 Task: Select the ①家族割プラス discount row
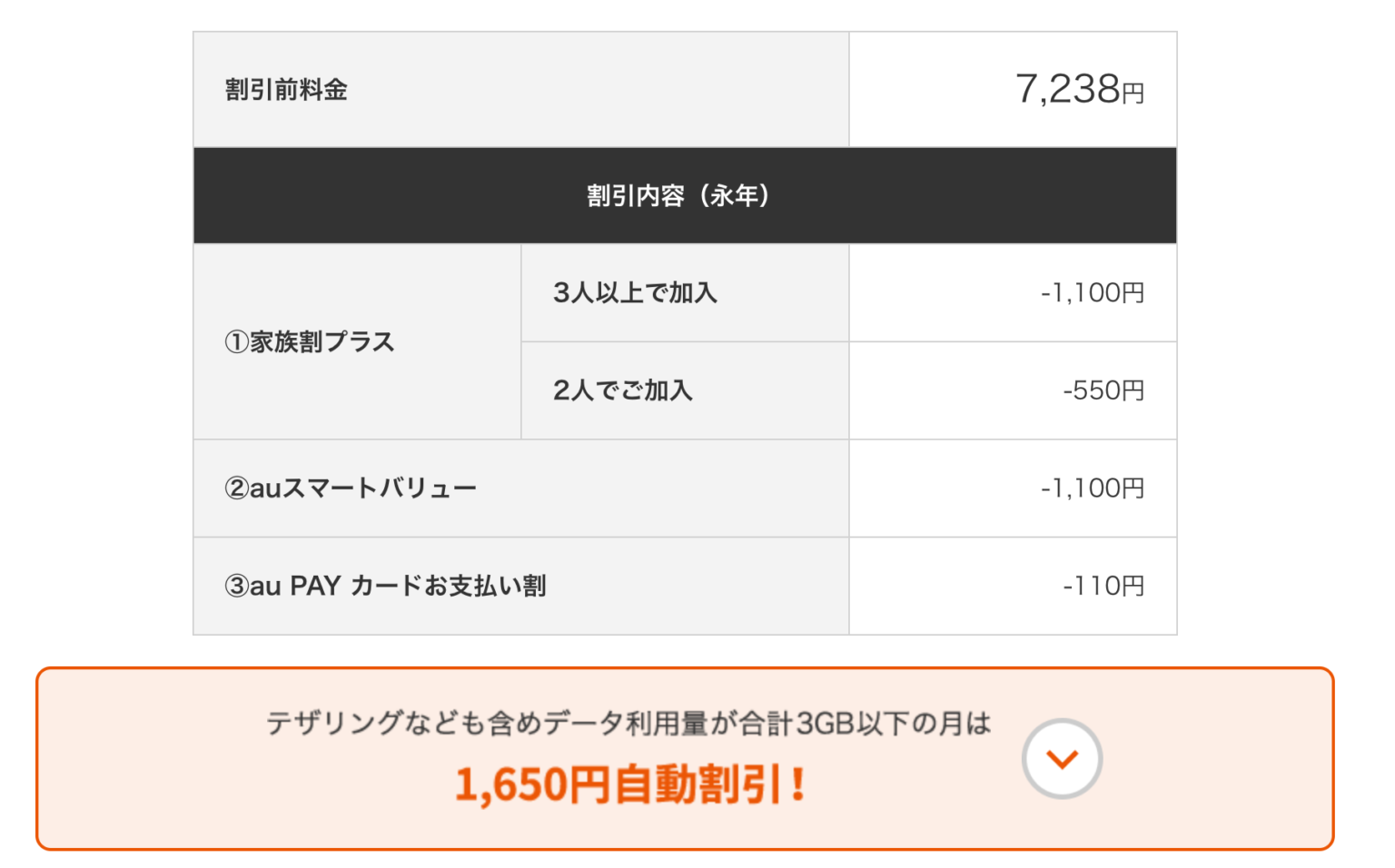311,342
